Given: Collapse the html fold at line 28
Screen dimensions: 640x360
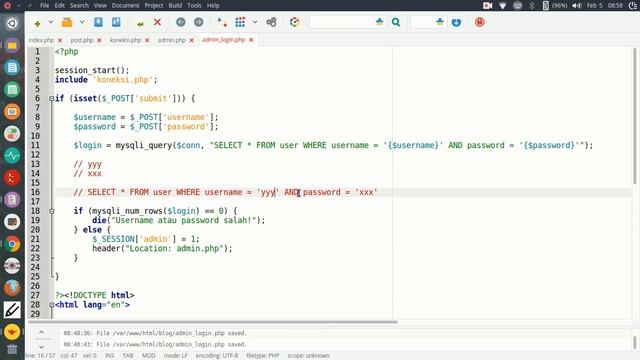Looking at the screenshot, I should click(51, 304).
